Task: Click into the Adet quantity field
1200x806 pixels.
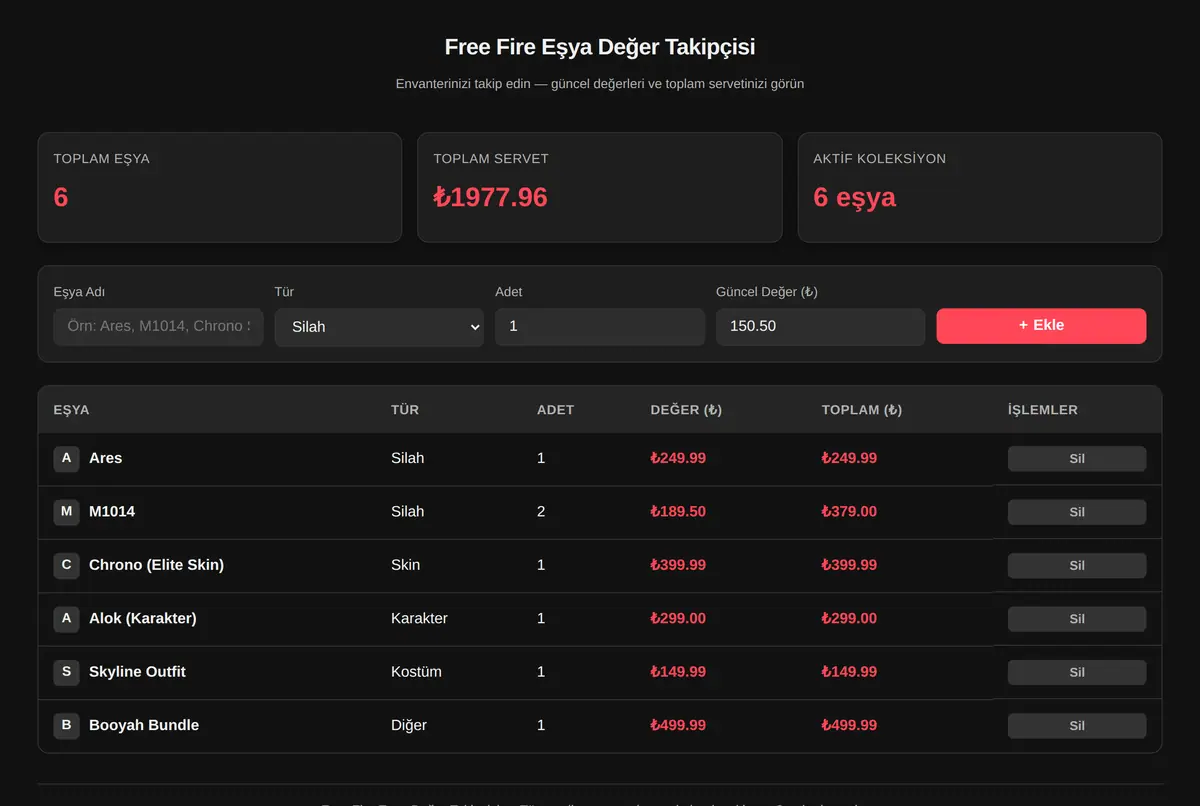Action: point(600,327)
